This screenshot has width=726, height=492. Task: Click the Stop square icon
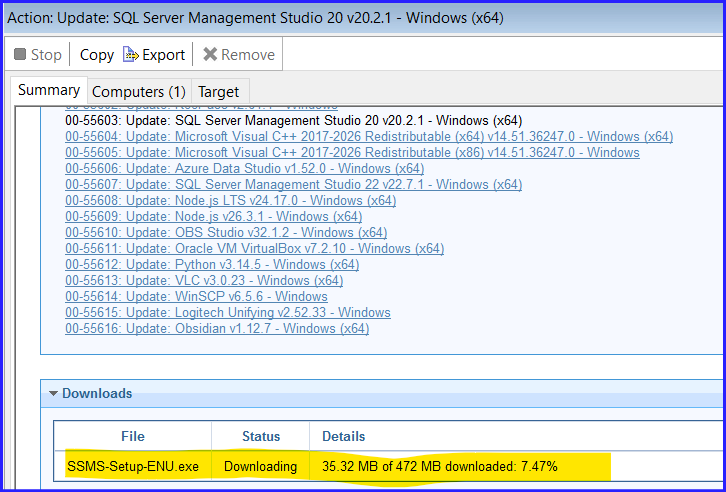[20, 54]
